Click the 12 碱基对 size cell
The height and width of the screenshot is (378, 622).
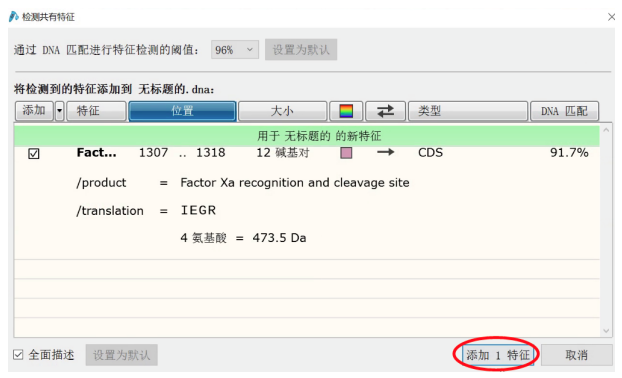pos(282,153)
